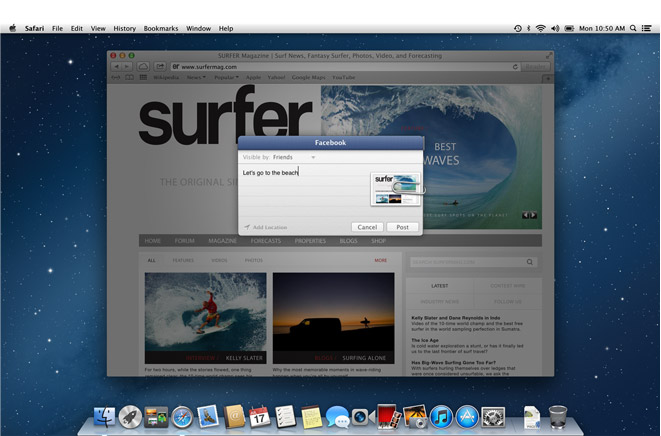Open the Trash in the Dock

click(558, 417)
